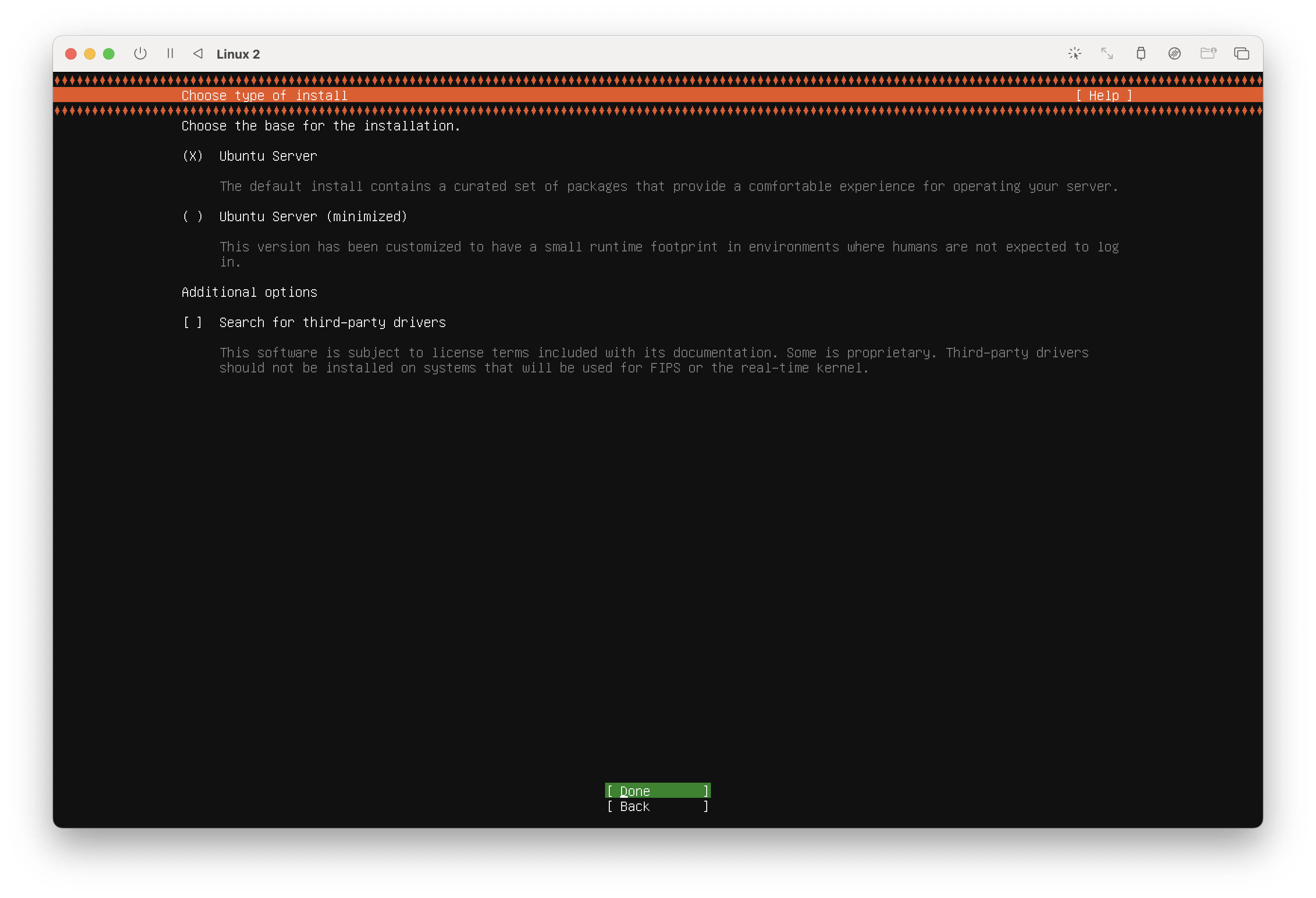Click the Ubuntu Server (minimized) label

[x=312, y=217]
